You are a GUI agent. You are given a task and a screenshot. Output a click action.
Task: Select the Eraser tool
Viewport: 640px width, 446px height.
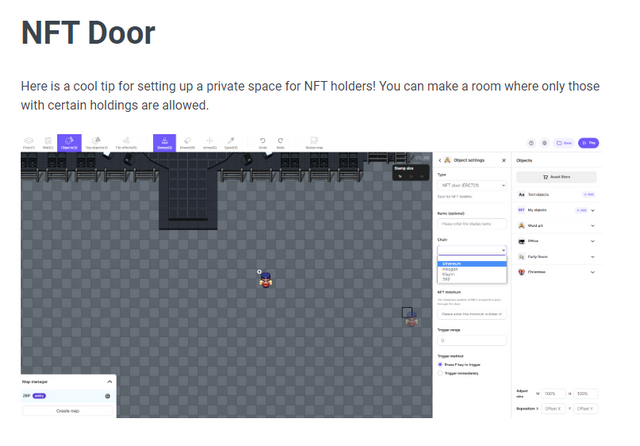(187, 143)
